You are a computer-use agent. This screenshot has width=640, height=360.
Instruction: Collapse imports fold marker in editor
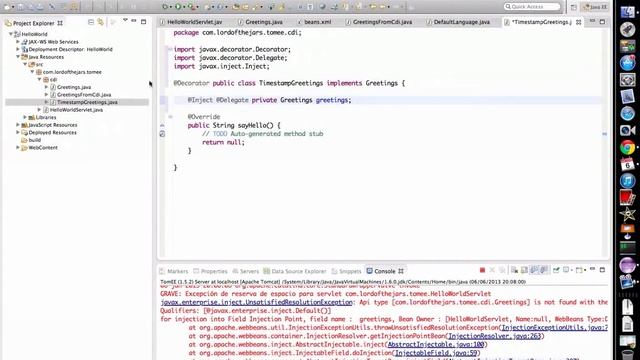tap(170, 49)
